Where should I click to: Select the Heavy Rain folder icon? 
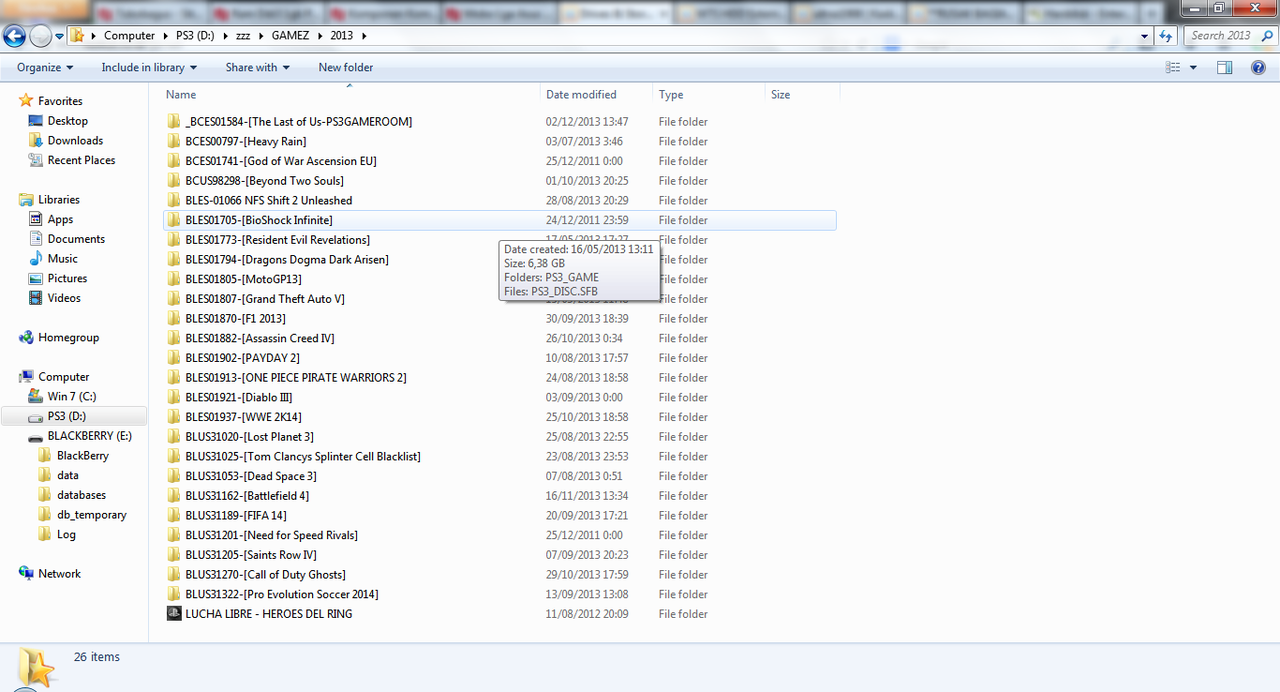174,141
